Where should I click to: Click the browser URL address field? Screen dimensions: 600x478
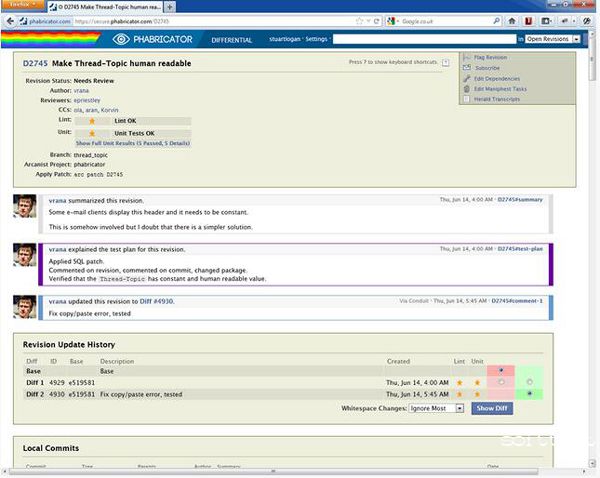214,21
